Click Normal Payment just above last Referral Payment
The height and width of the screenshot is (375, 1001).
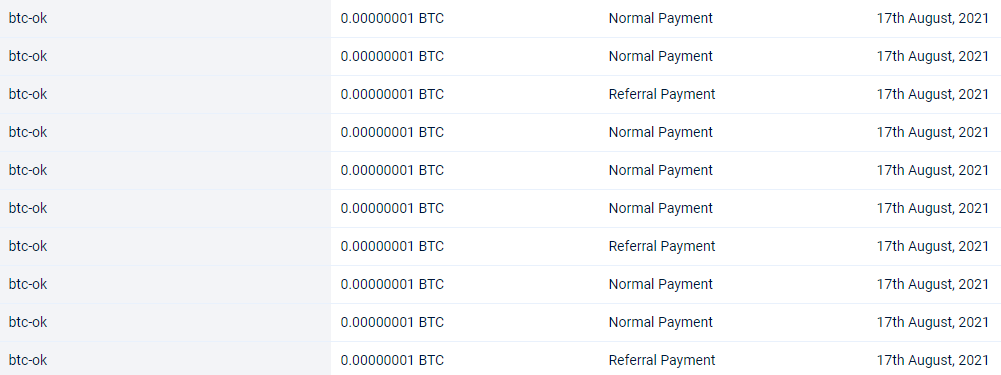pyautogui.click(x=661, y=322)
